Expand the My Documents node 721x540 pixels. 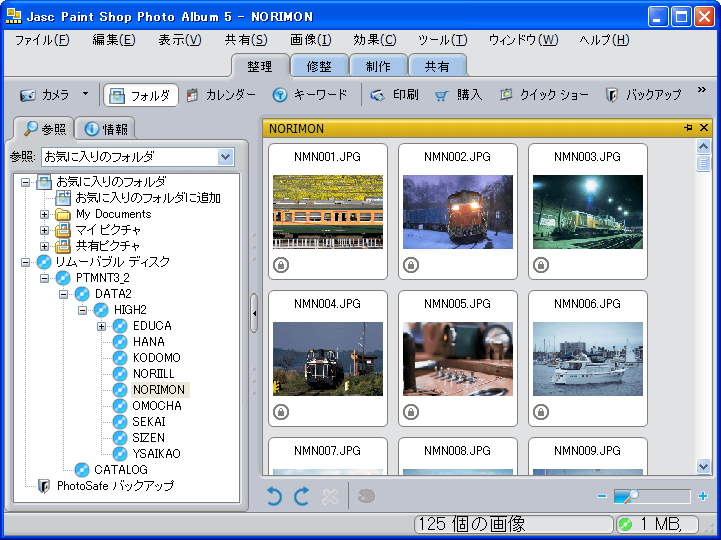coord(44,214)
